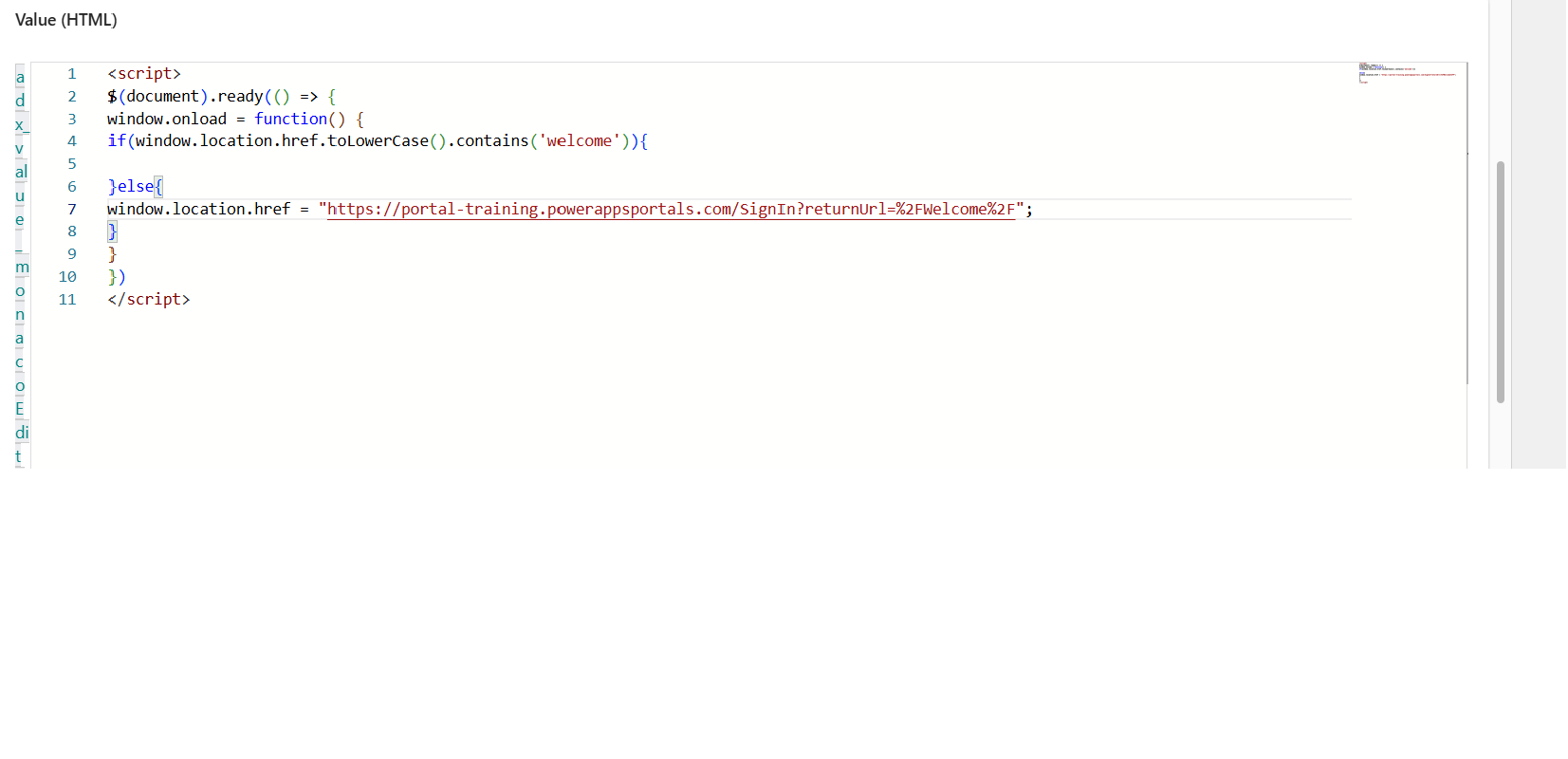Select line number 7 in the gutter
The image size is (1568, 759).
click(71, 210)
